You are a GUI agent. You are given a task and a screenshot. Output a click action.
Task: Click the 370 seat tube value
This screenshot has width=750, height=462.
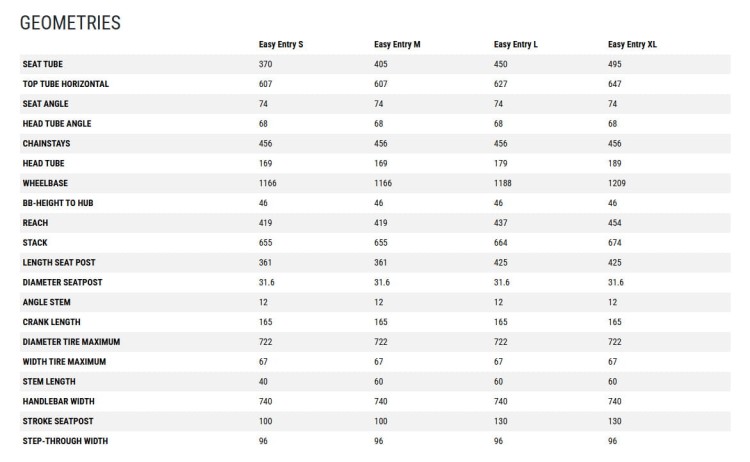(x=265, y=64)
